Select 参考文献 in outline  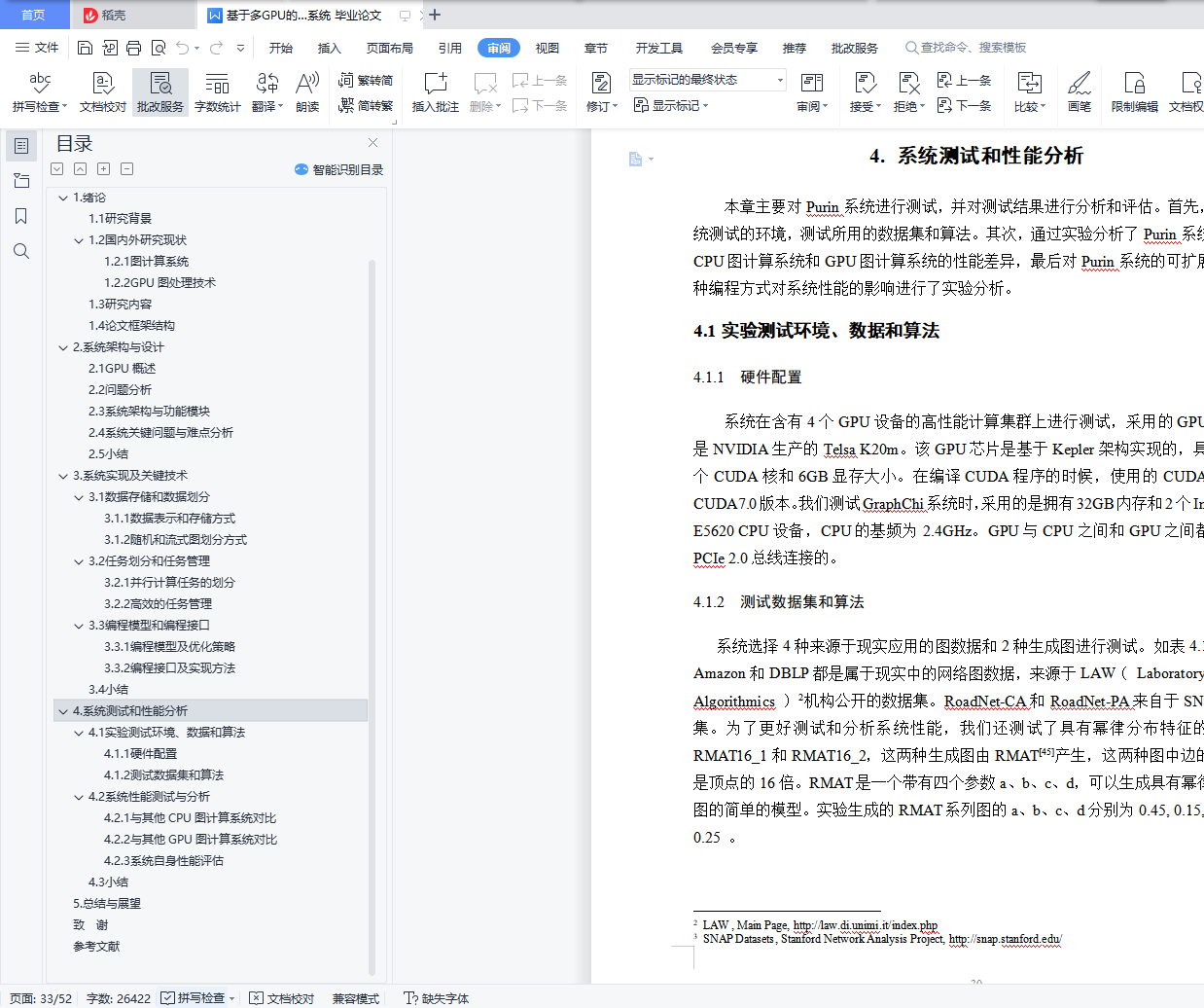click(x=96, y=947)
